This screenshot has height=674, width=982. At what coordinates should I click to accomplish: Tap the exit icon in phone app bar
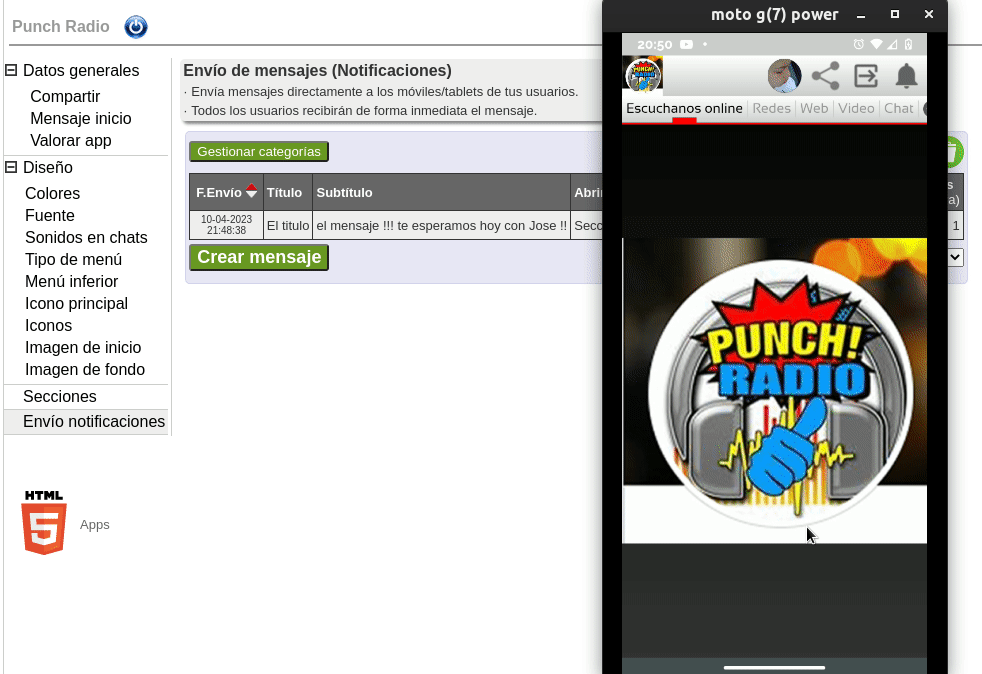(866, 76)
